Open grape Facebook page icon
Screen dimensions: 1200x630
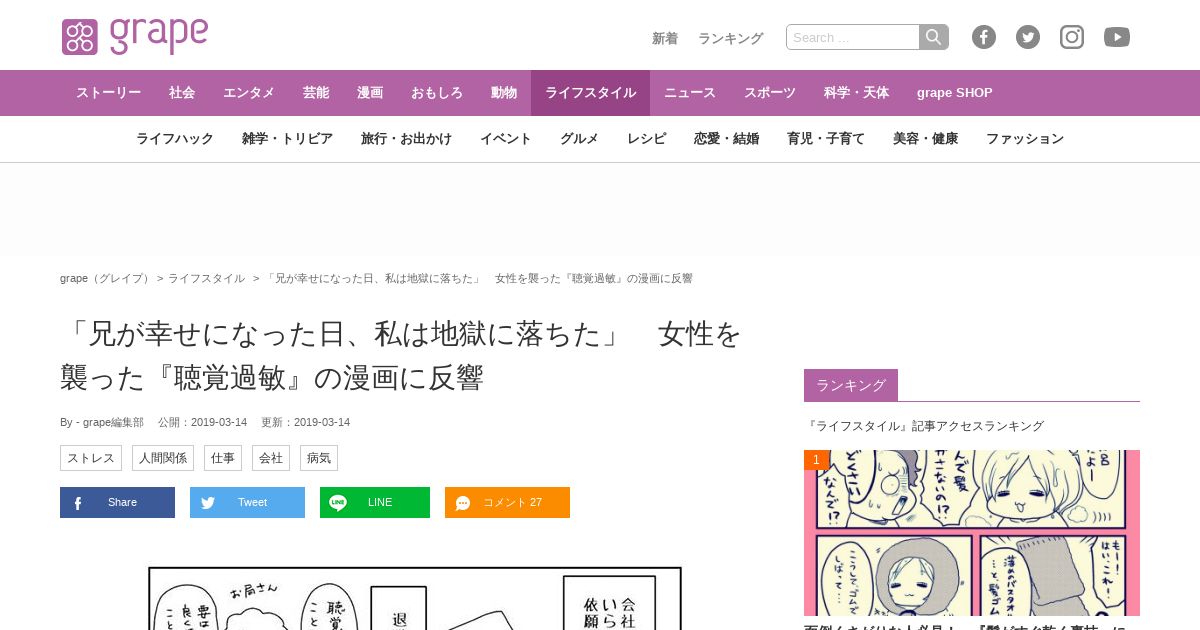coord(984,37)
